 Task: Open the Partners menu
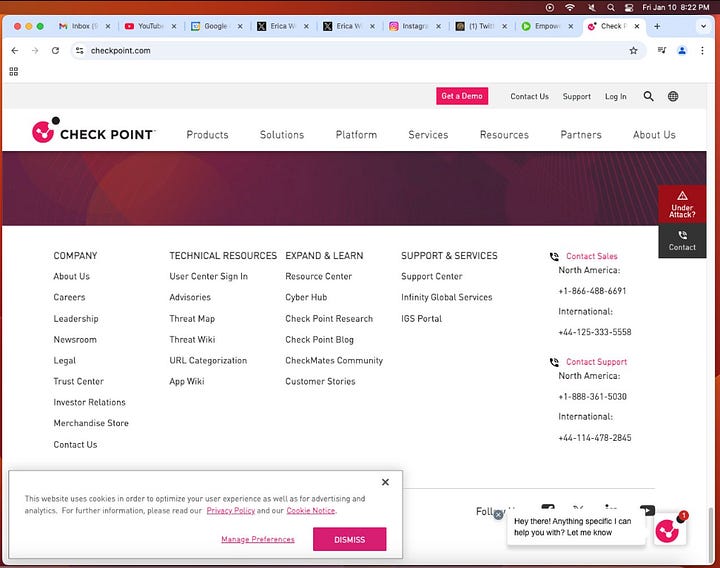tap(581, 135)
